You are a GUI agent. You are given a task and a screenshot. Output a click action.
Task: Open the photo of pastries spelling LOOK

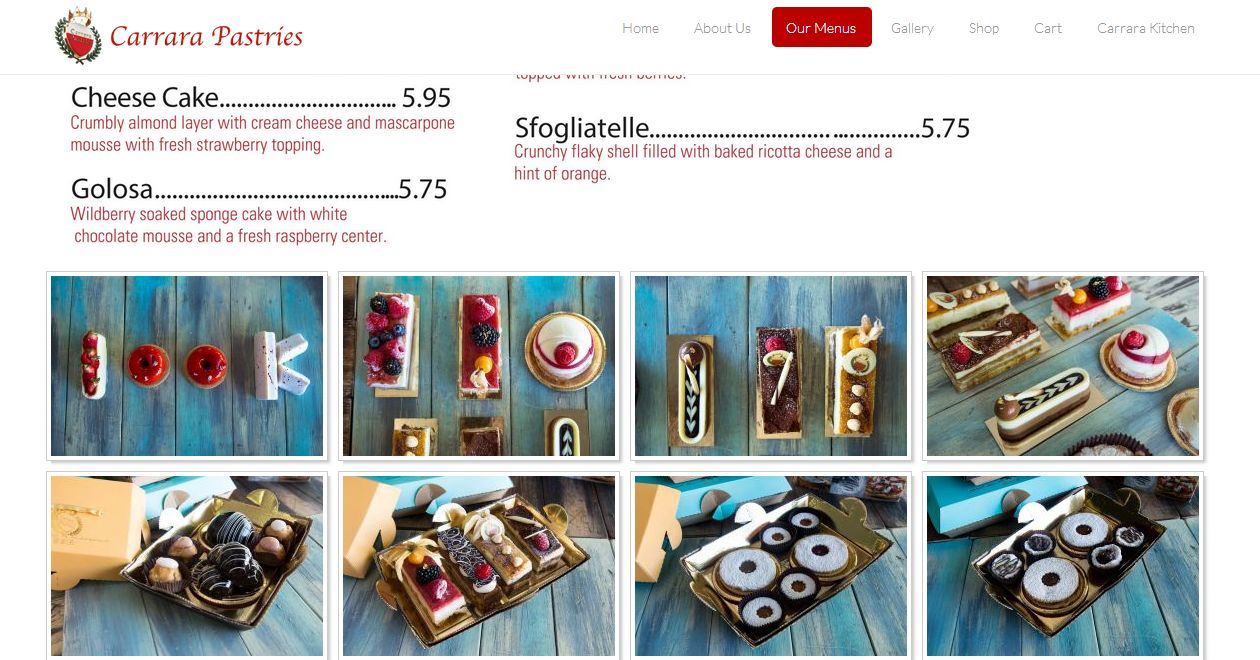point(187,366)
